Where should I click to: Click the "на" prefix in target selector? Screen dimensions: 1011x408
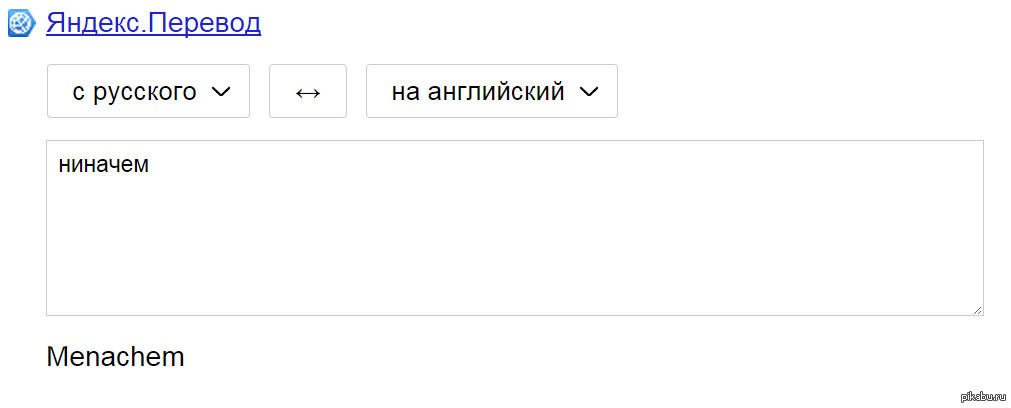pos(405,92)
